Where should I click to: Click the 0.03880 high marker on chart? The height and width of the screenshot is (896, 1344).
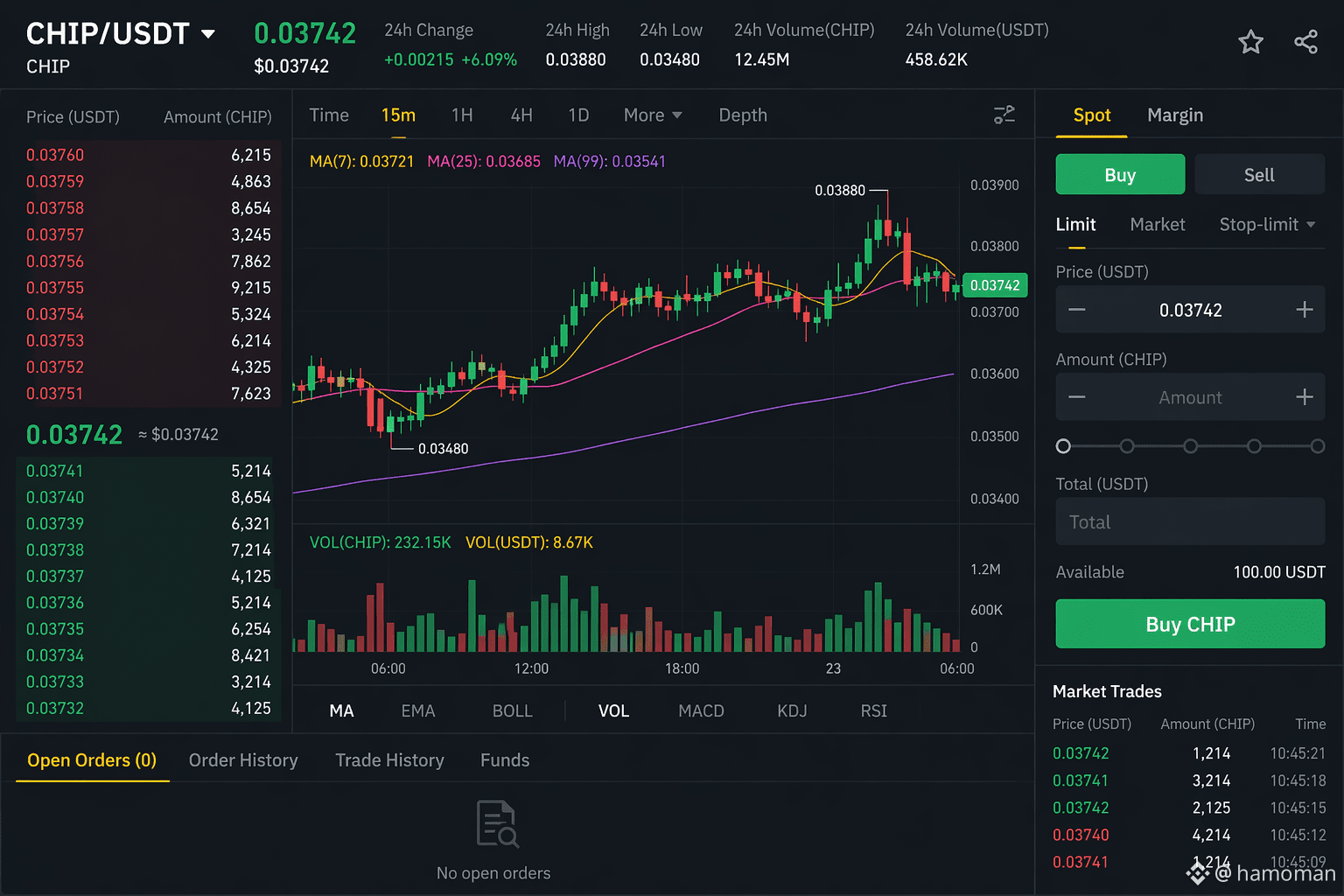coord(840,191)
